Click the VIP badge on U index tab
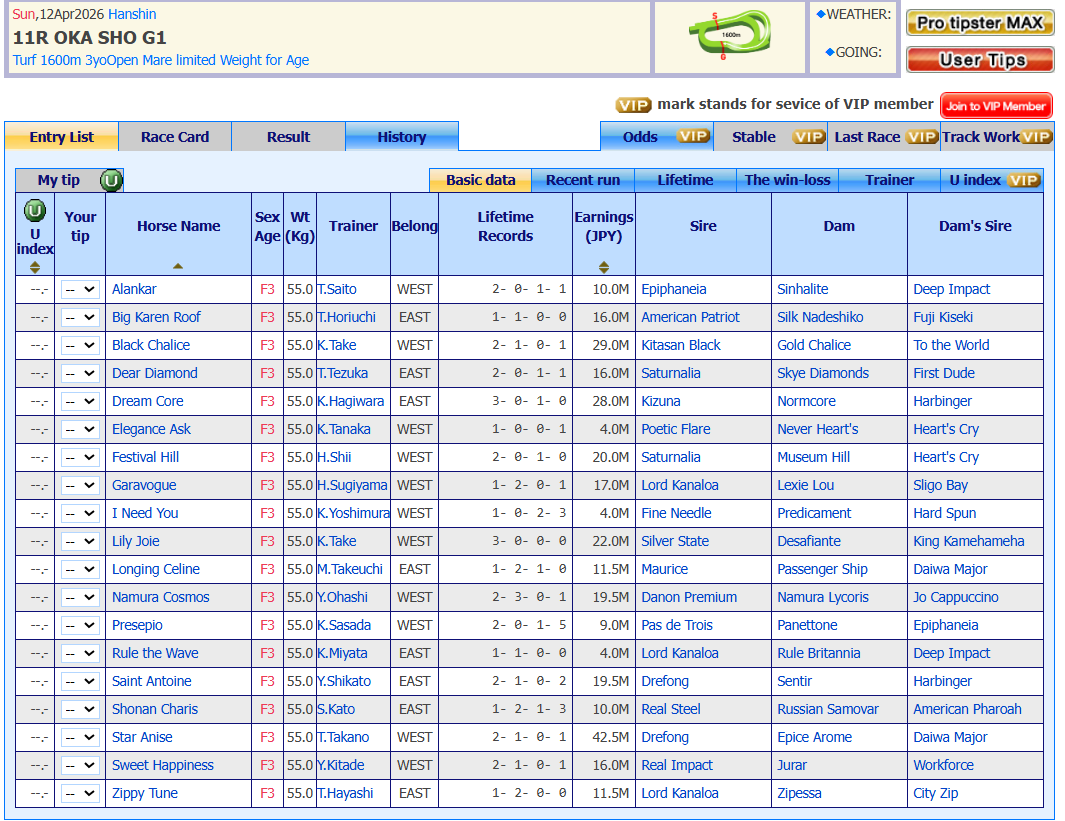Viewport: 1065px width, 821px height. click(1024, 180)
